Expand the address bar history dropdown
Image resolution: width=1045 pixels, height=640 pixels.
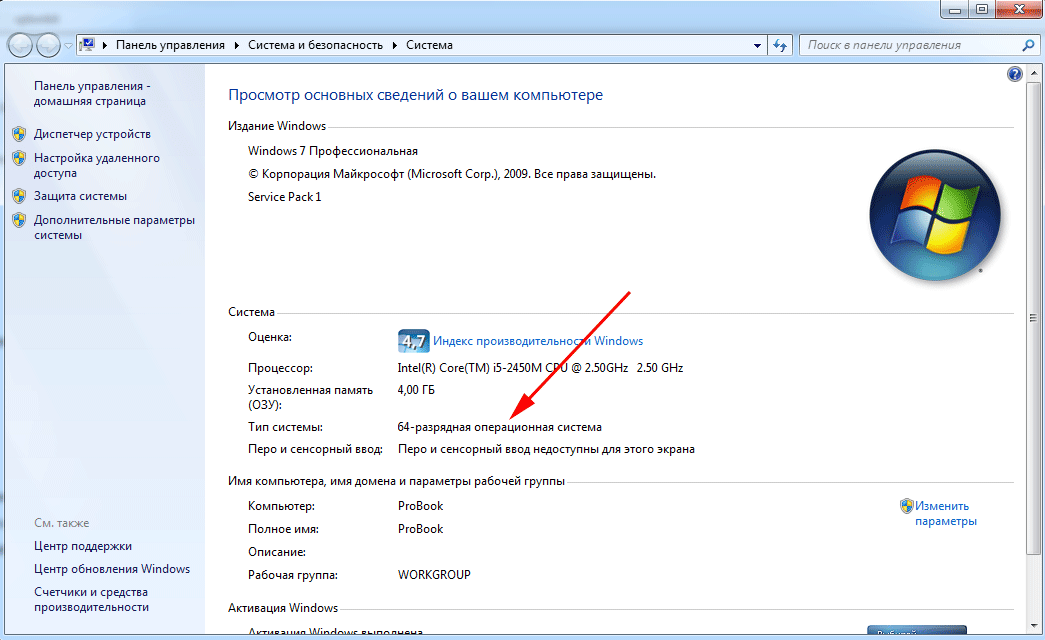757,45
